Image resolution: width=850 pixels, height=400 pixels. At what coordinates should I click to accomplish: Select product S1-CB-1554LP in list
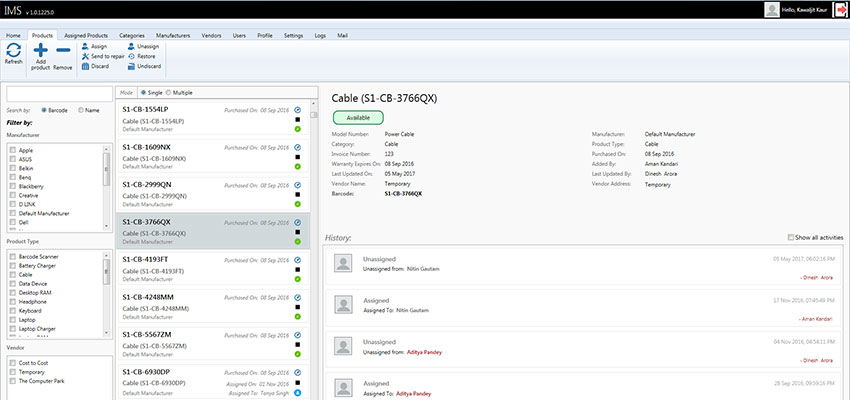pos(213,119)
